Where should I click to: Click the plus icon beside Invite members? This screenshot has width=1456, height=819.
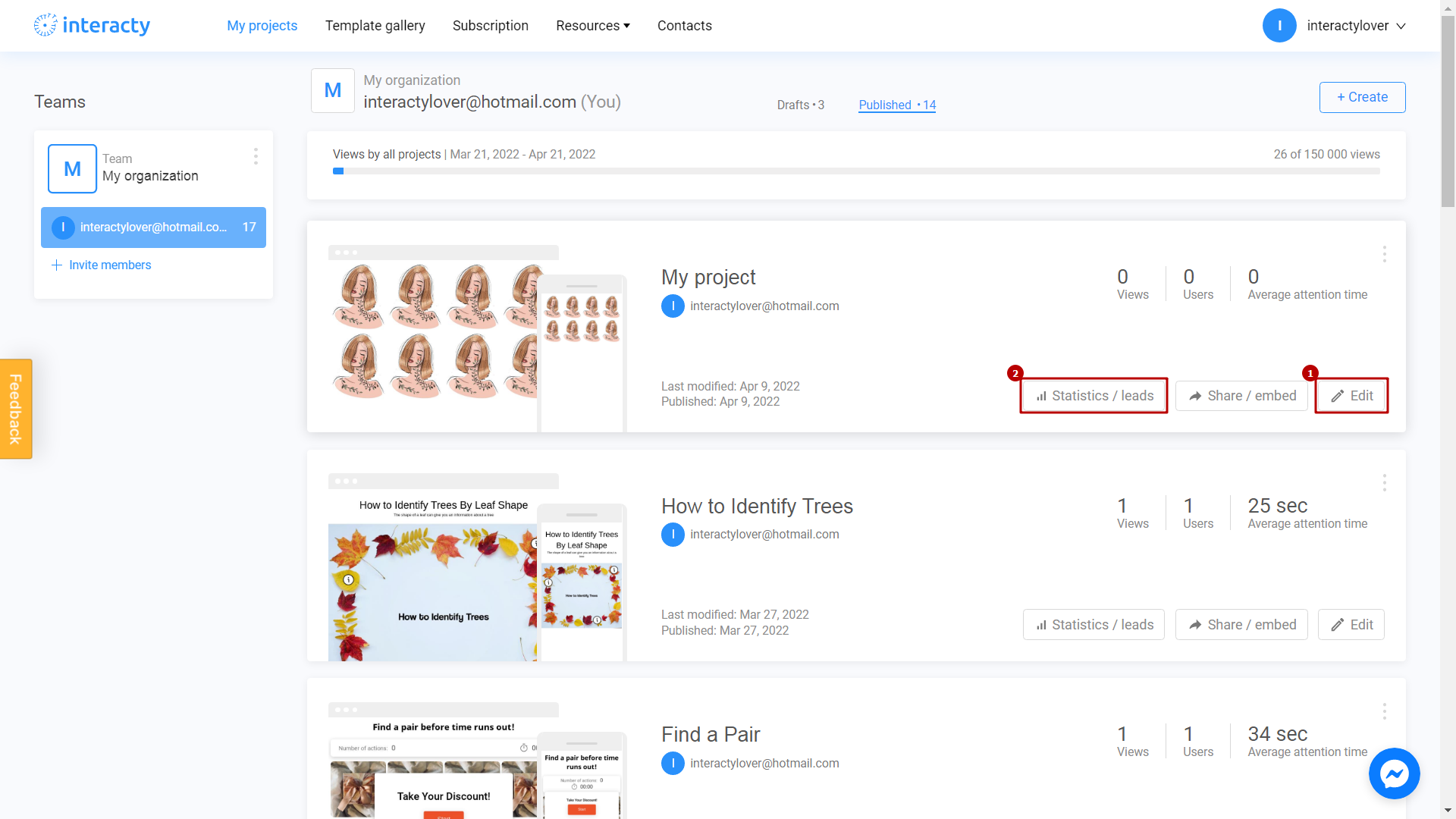[x=56, y=265]
